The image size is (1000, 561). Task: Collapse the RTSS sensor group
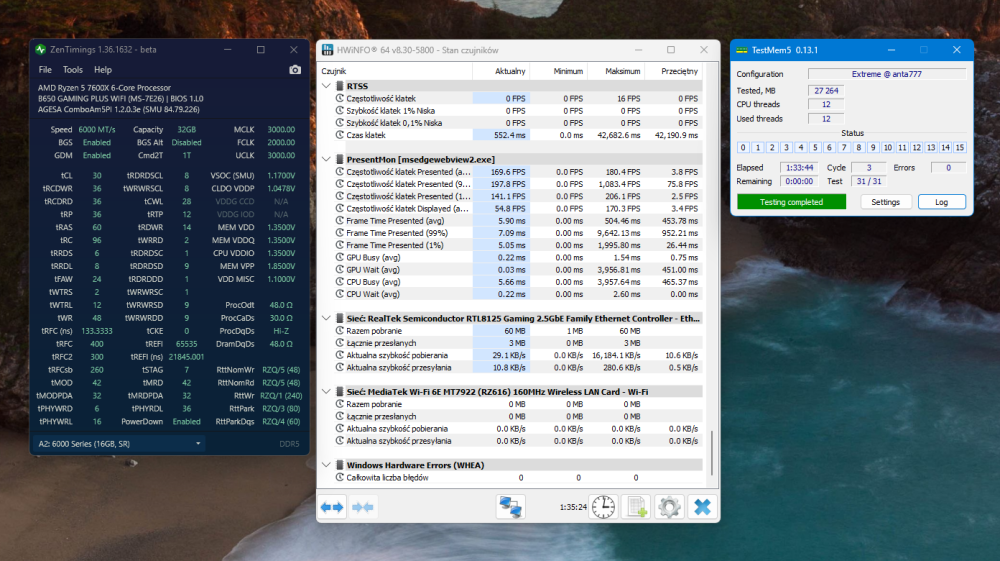tap(325, 86)
